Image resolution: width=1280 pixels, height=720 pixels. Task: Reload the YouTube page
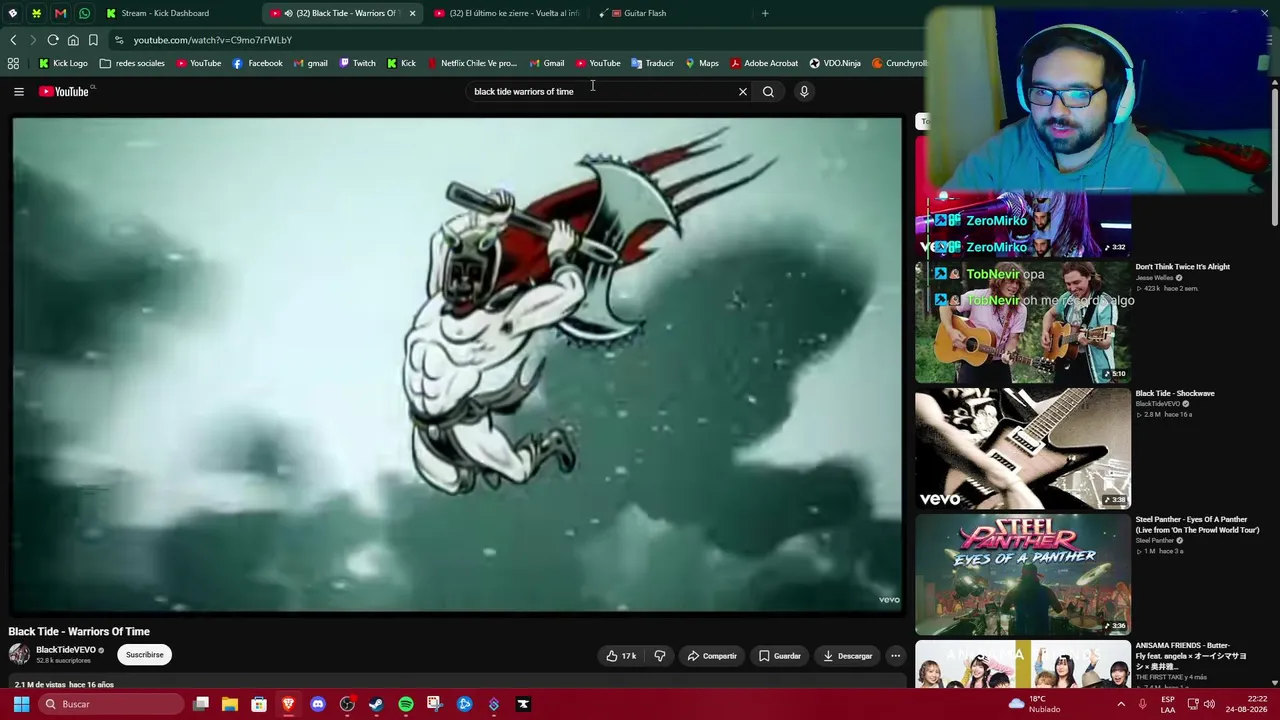[53, 40]
